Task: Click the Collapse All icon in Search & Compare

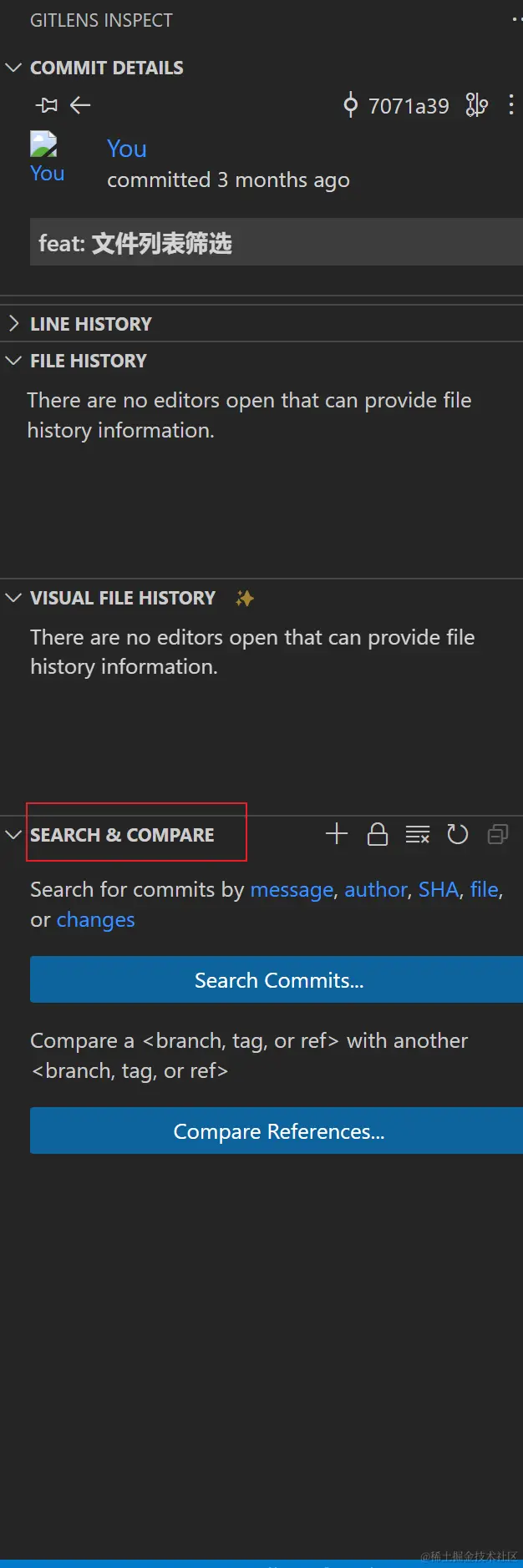Action: [497, 834]
